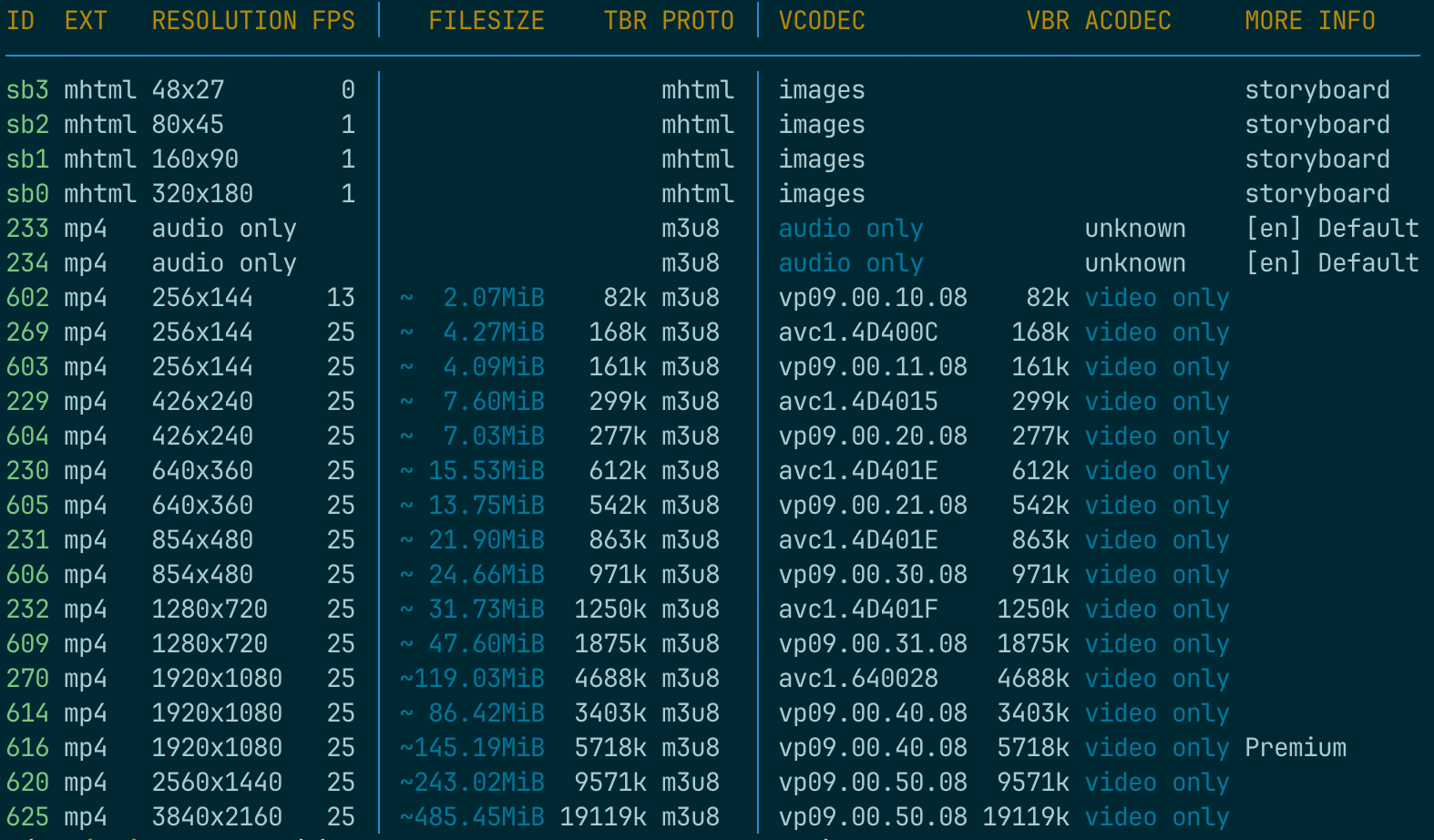The height and width of the screenshot is (840, 1434).
Task: Click the PROTO column header
Action: click(697, 21)
